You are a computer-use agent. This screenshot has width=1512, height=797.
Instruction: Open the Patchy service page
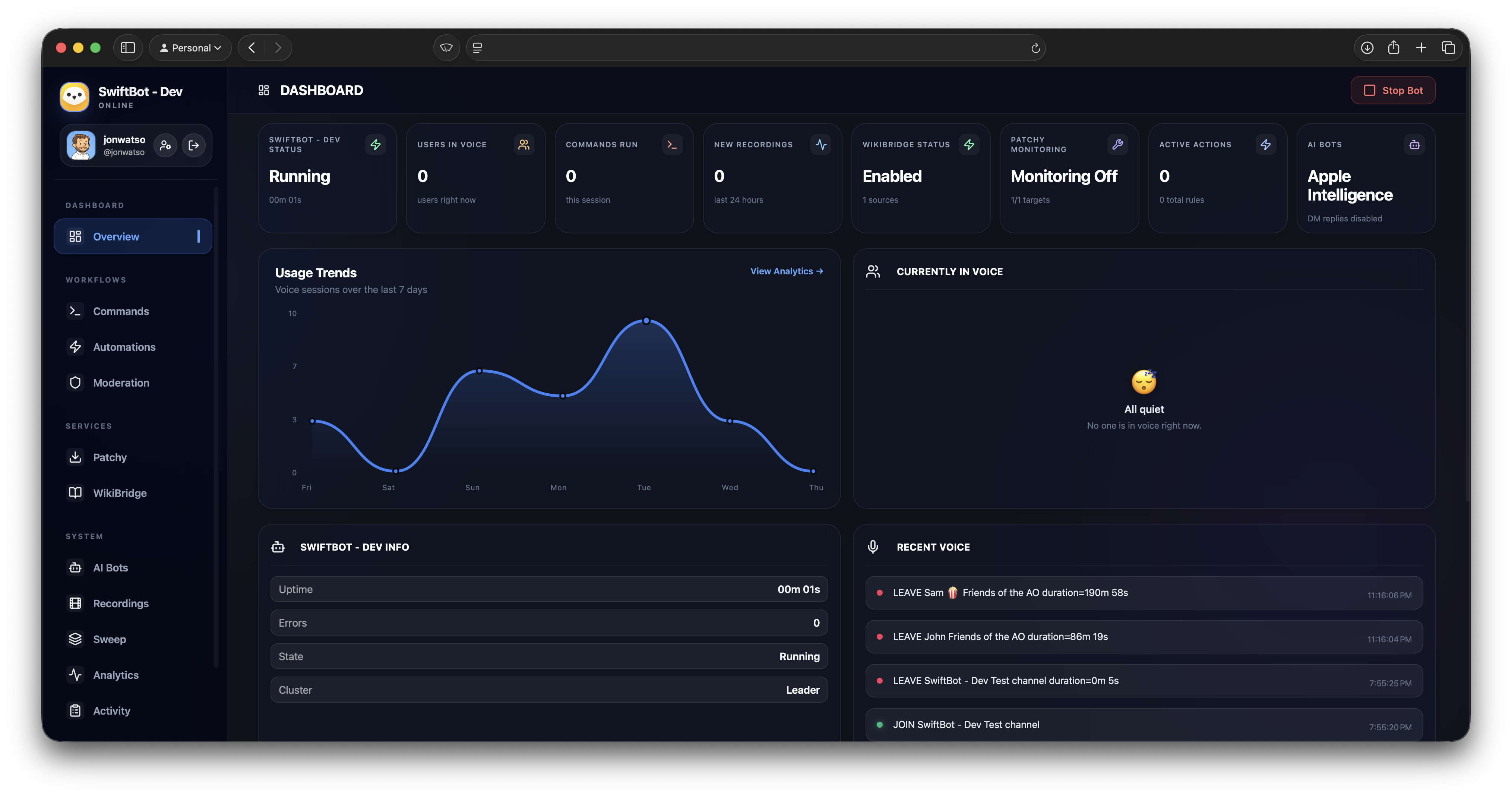pos(133,457)
